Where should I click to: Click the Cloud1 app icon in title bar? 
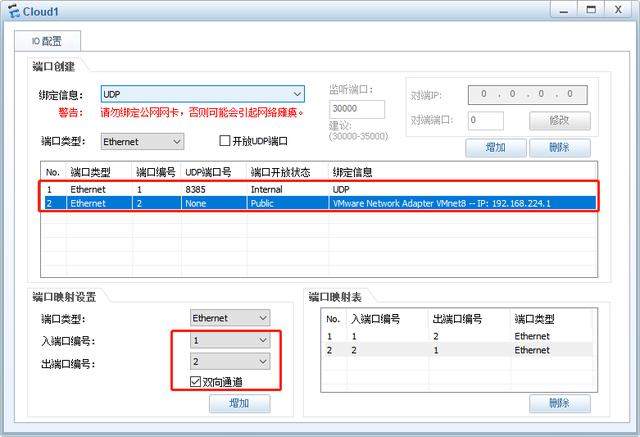point(14,11)
